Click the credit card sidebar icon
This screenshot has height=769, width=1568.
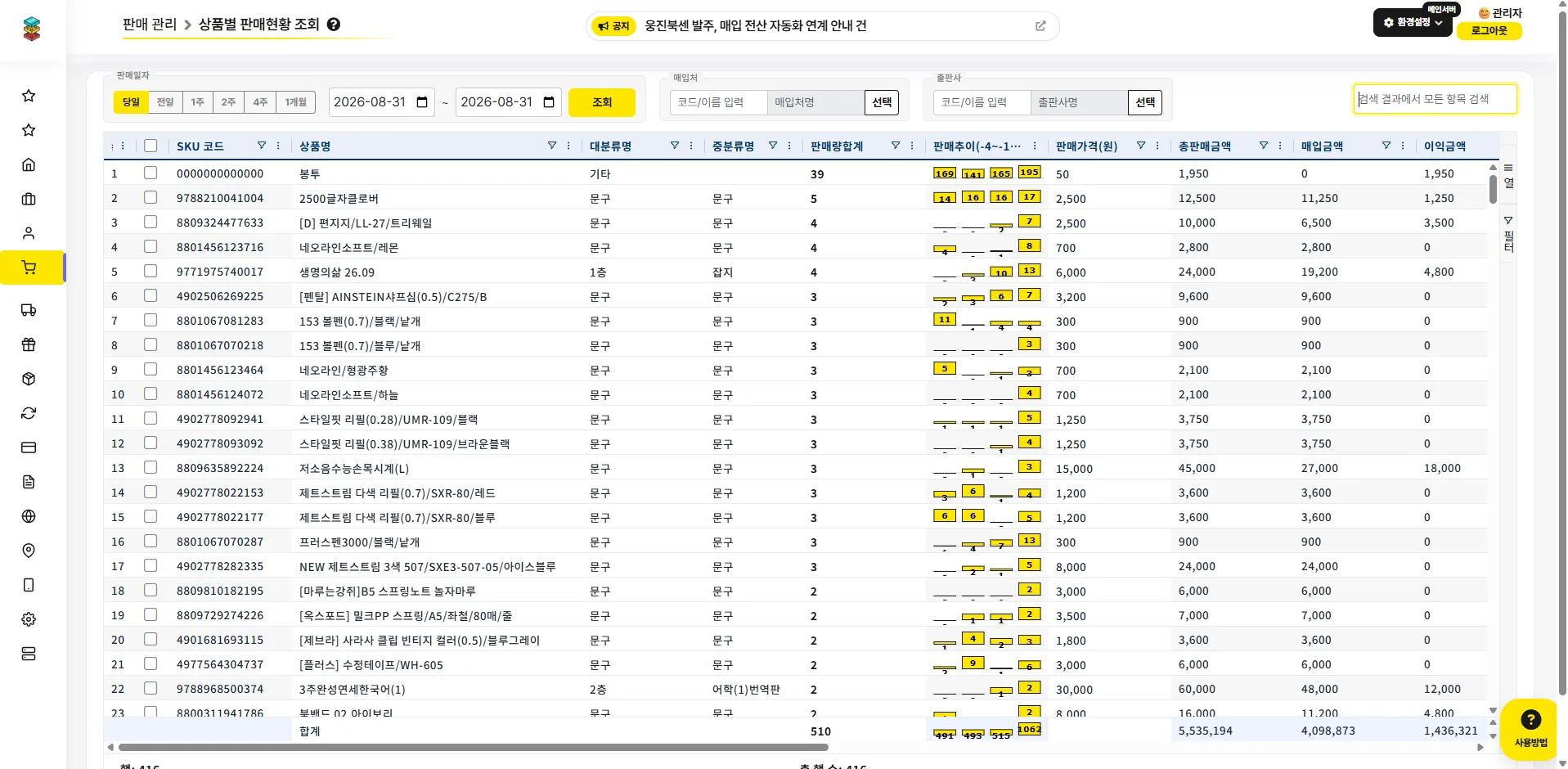(29, 447)
